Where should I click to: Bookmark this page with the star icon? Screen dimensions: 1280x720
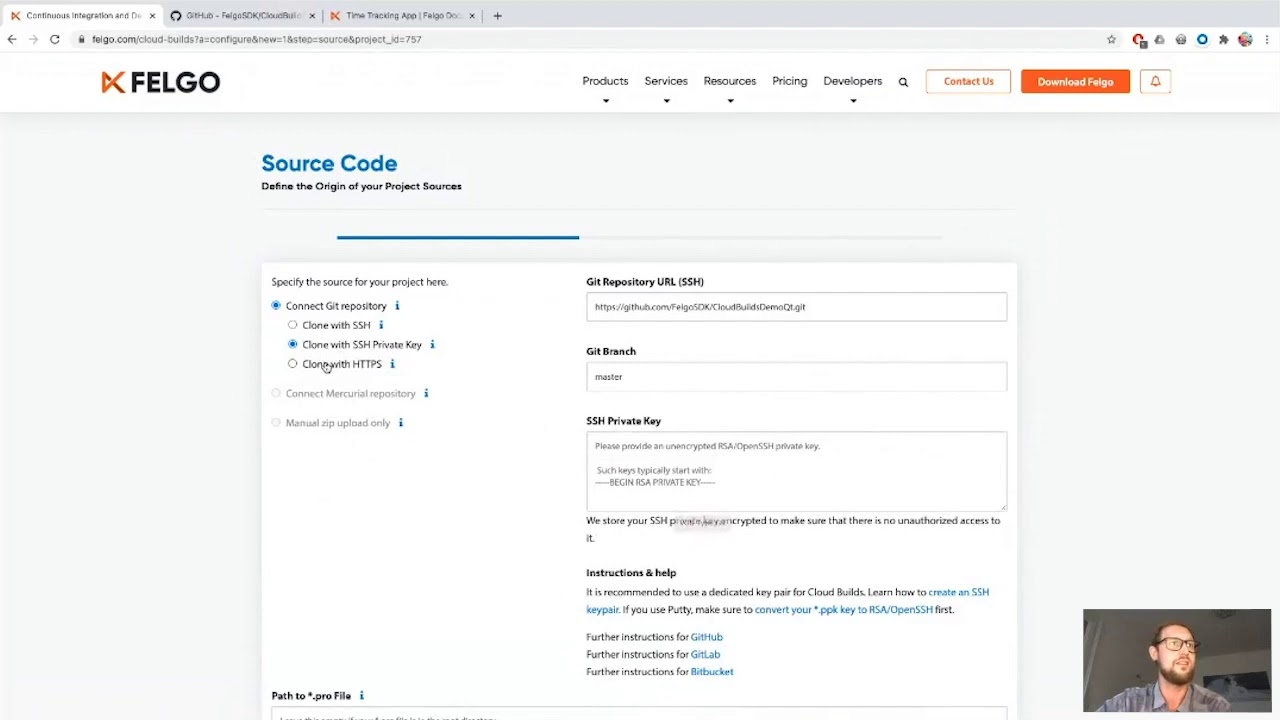click(x=1111, y=39)
